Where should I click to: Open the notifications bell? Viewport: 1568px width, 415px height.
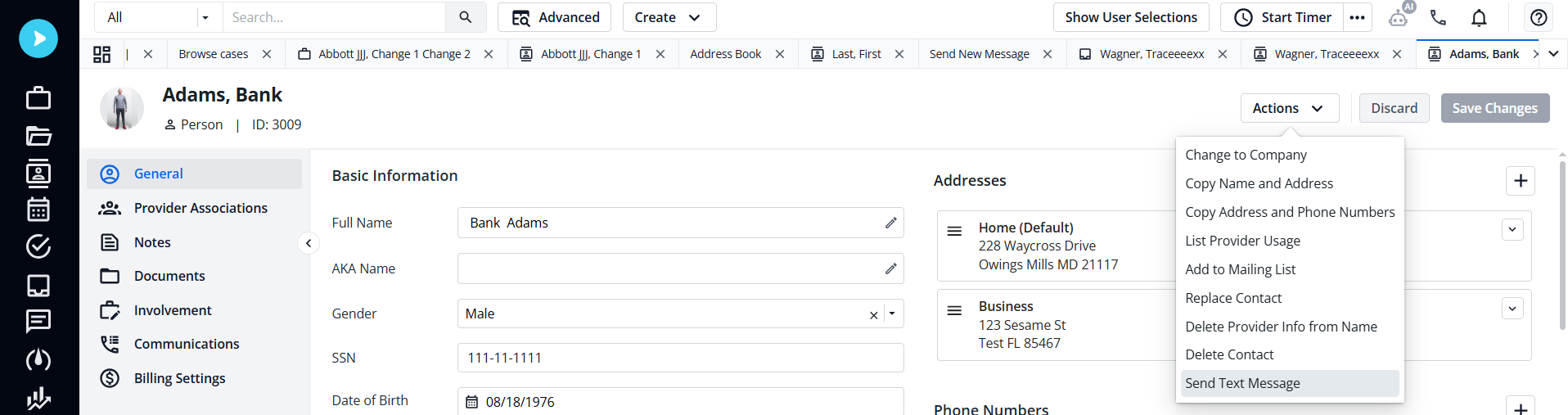1479,17
